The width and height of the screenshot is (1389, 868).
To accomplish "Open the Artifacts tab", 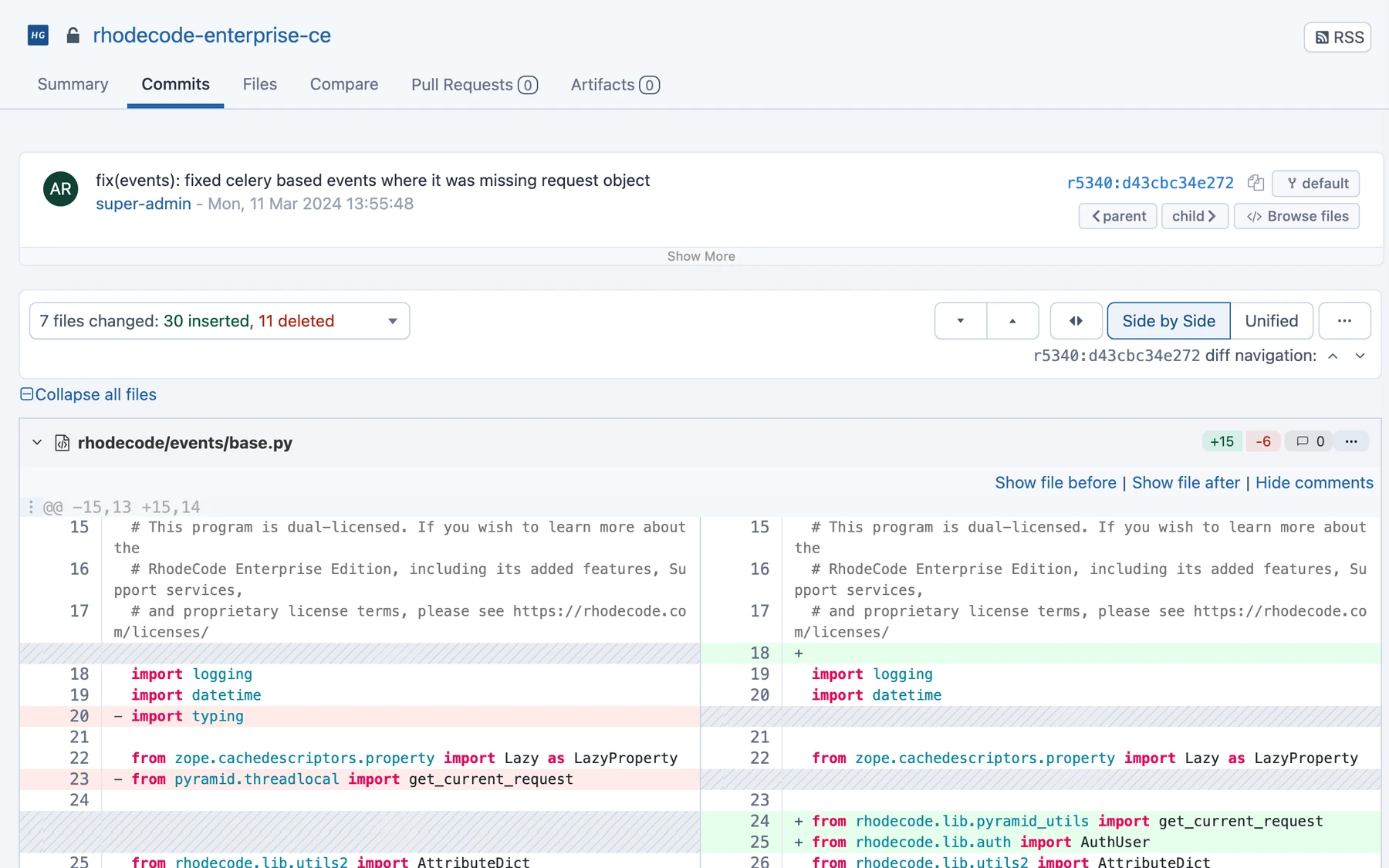I will 615,85.
